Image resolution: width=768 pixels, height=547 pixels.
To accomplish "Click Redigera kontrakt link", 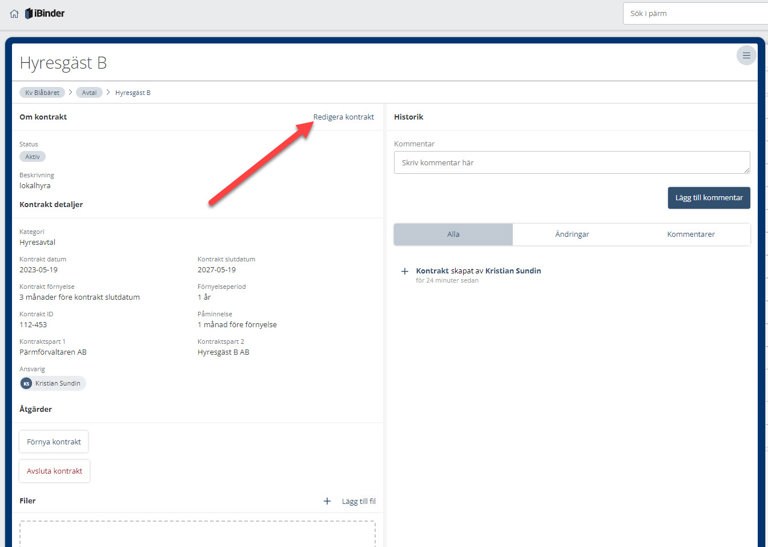I will point(343,117).
